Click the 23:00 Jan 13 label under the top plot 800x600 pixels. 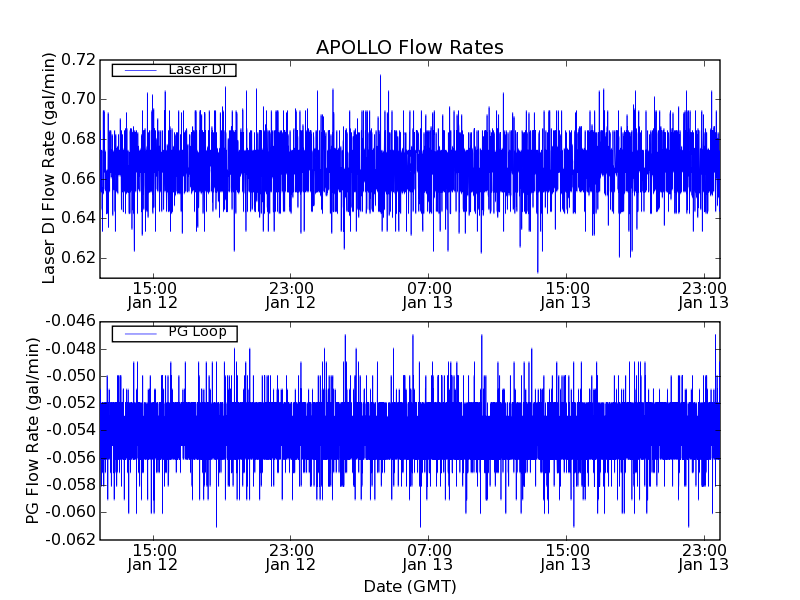pyautogui.click(x=704, y=295)
